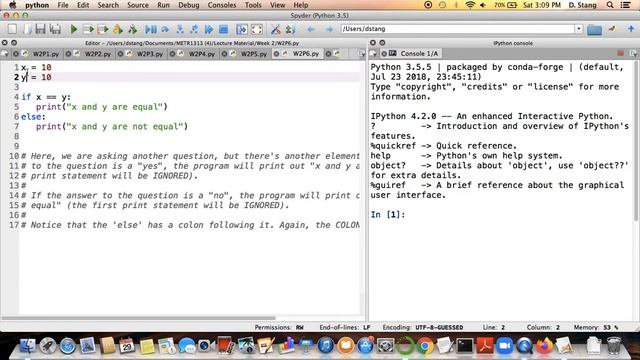This screenshot has width=640, height=360.
Task: Click the working directory path field
Action: pos(458,29)
